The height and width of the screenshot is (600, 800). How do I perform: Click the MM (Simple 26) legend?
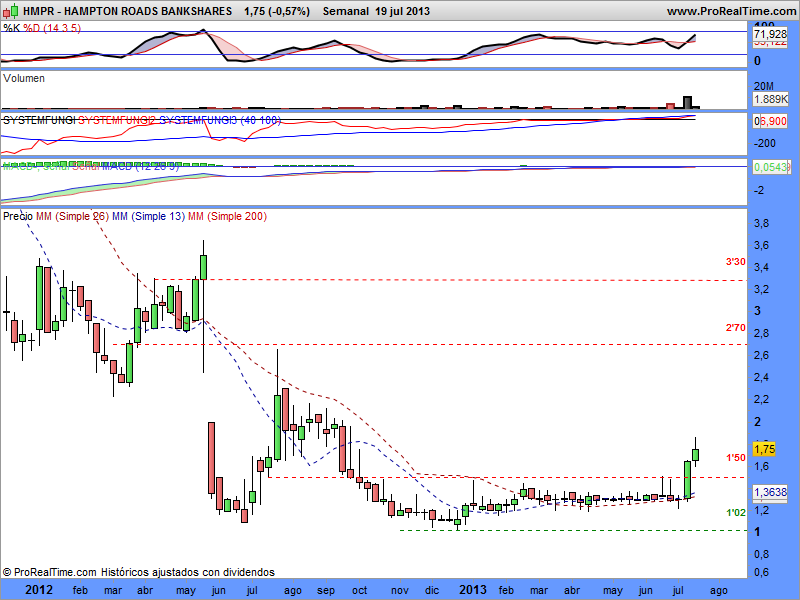(x=72, y=216)
